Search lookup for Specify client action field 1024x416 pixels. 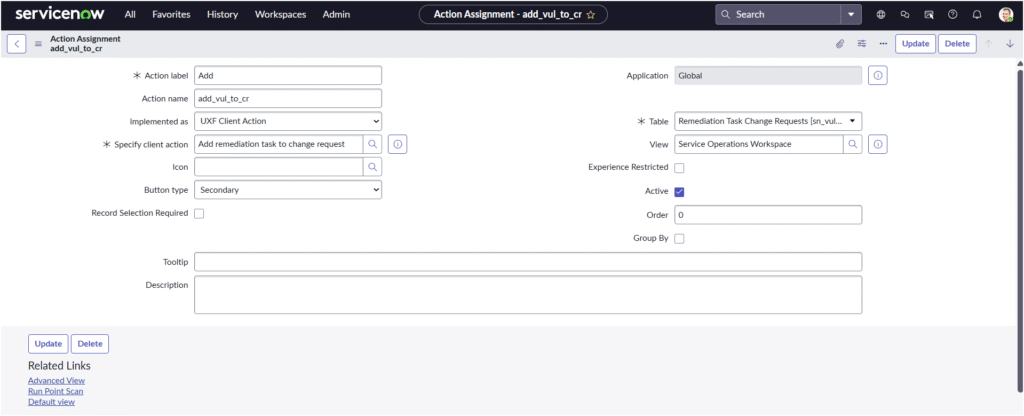(371, 144)
